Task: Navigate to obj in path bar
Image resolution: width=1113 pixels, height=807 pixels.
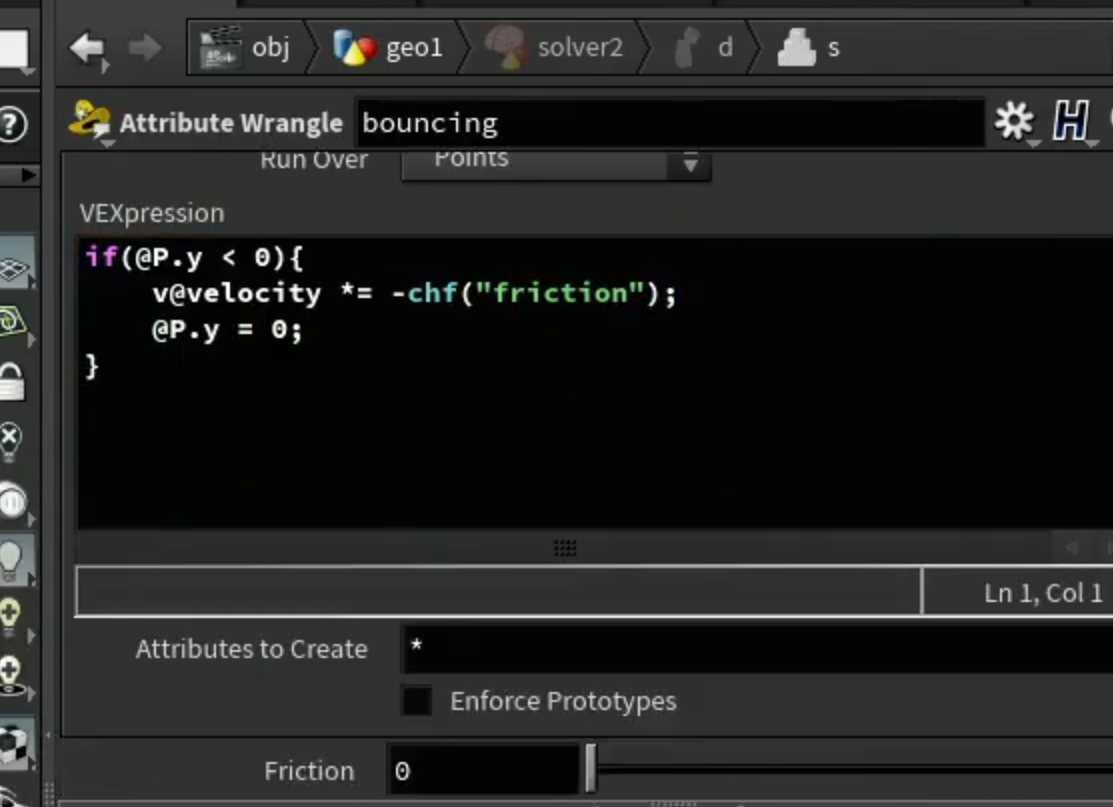Action: coord(246,48)
